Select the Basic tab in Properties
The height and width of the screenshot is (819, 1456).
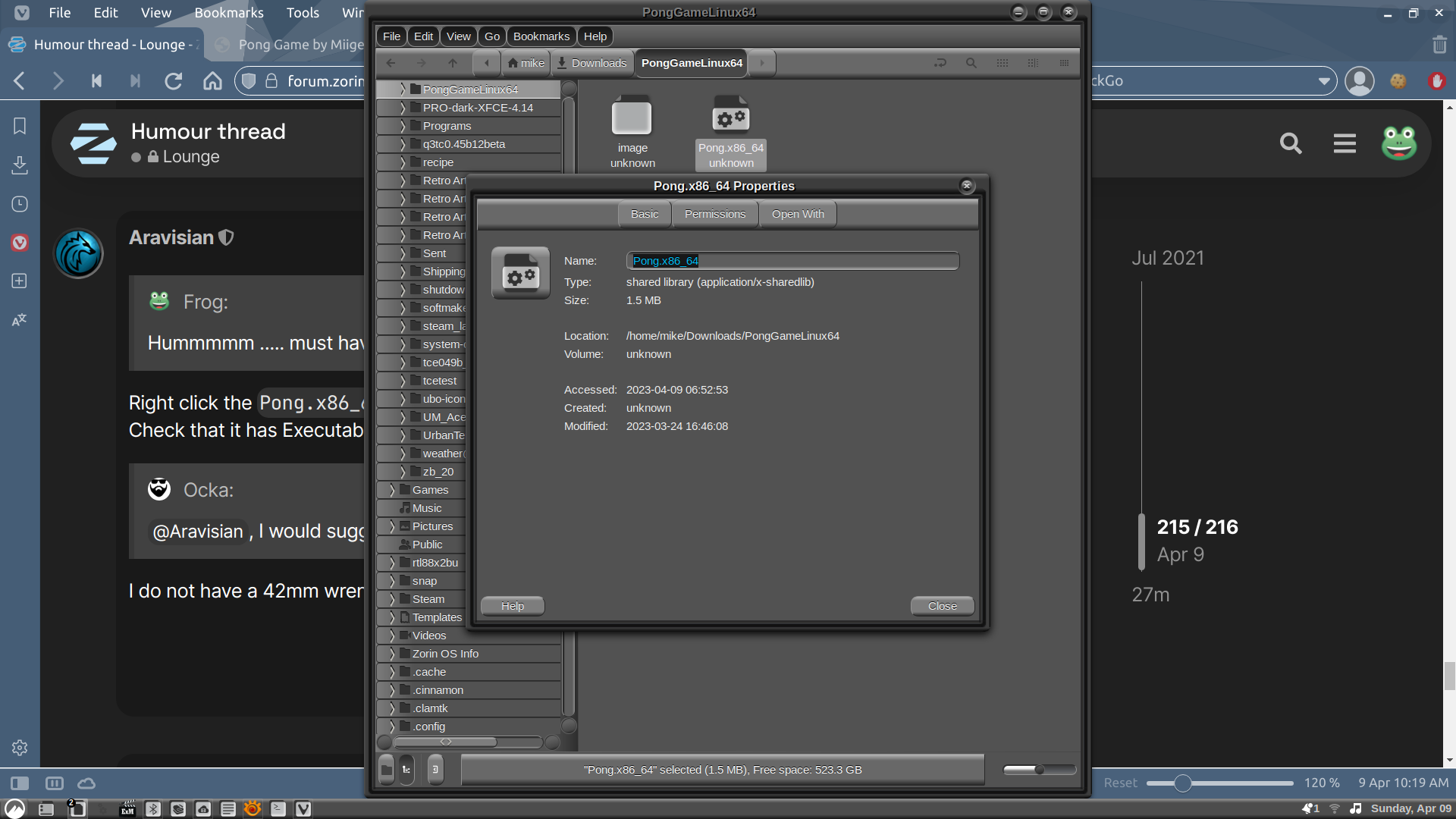[645, 214]
